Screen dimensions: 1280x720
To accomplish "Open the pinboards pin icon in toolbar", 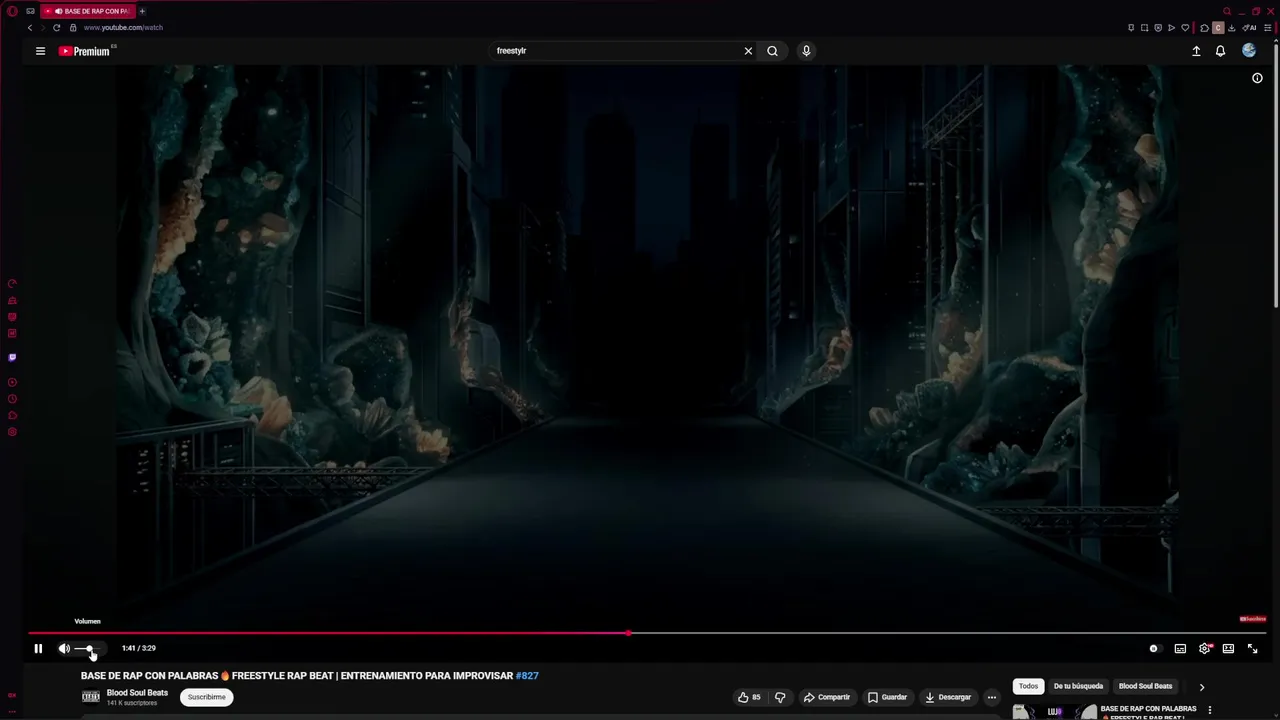I will click(1131, 28).
